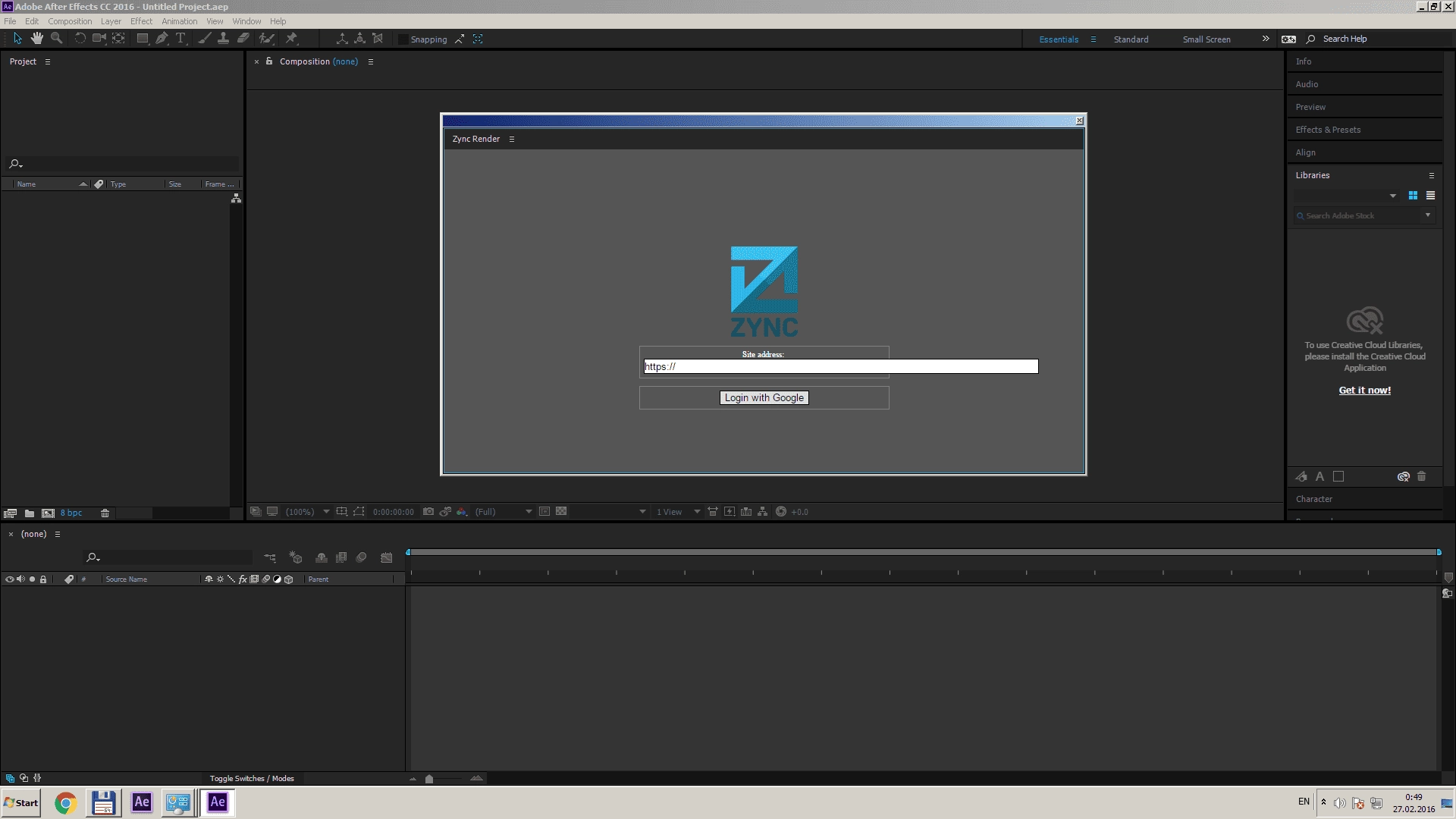
Task: Toggle snap along extended edges option
Action: [460, 39]
